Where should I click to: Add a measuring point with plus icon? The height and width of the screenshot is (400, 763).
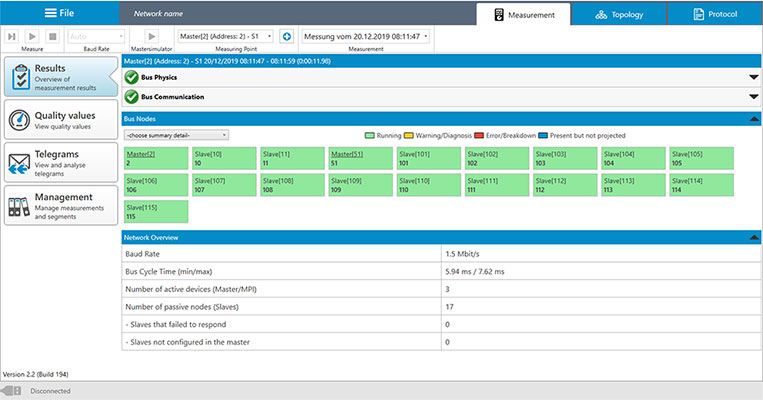point(287,36)
